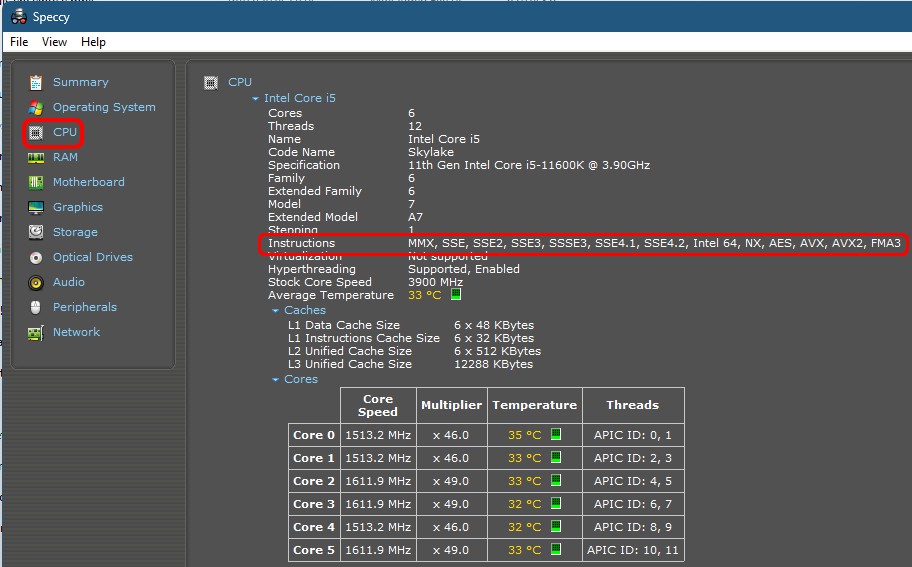Screen dimensions: 912x567
Task: Click the Storage drive icon
Action: pyautogui.click(x=36, y=232)
